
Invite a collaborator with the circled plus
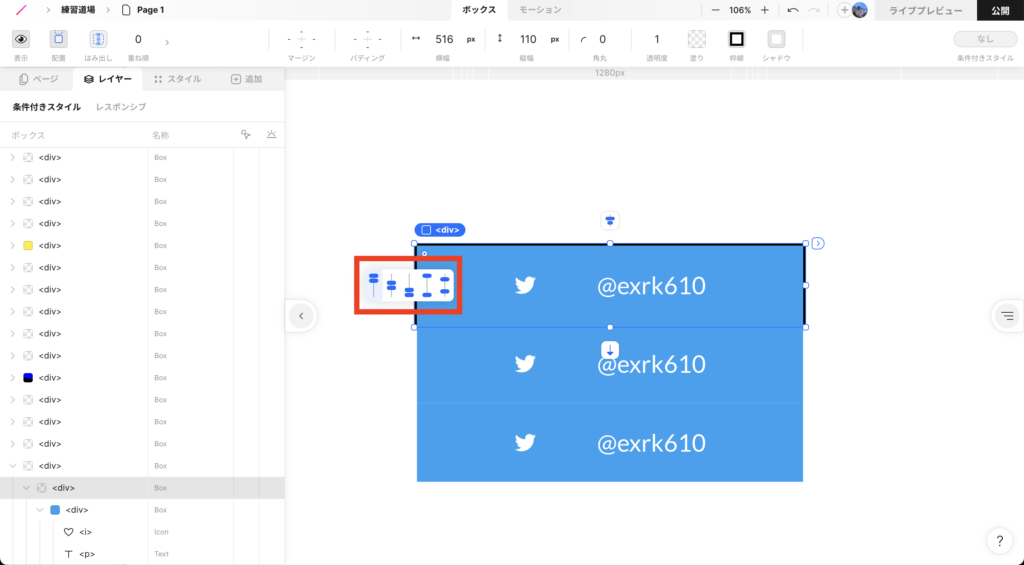[x=844, y=10]
